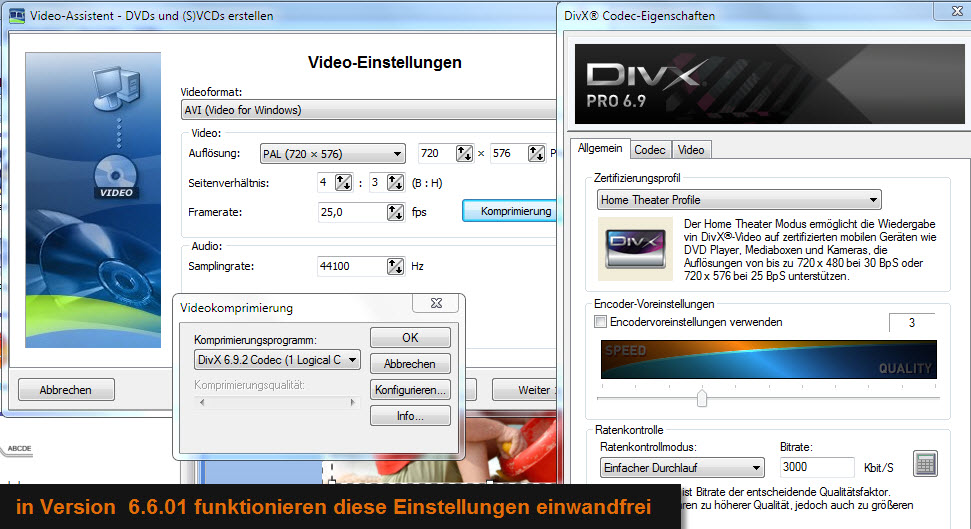Open the Home Theater Profile dropdown

[x=739, y=200]
